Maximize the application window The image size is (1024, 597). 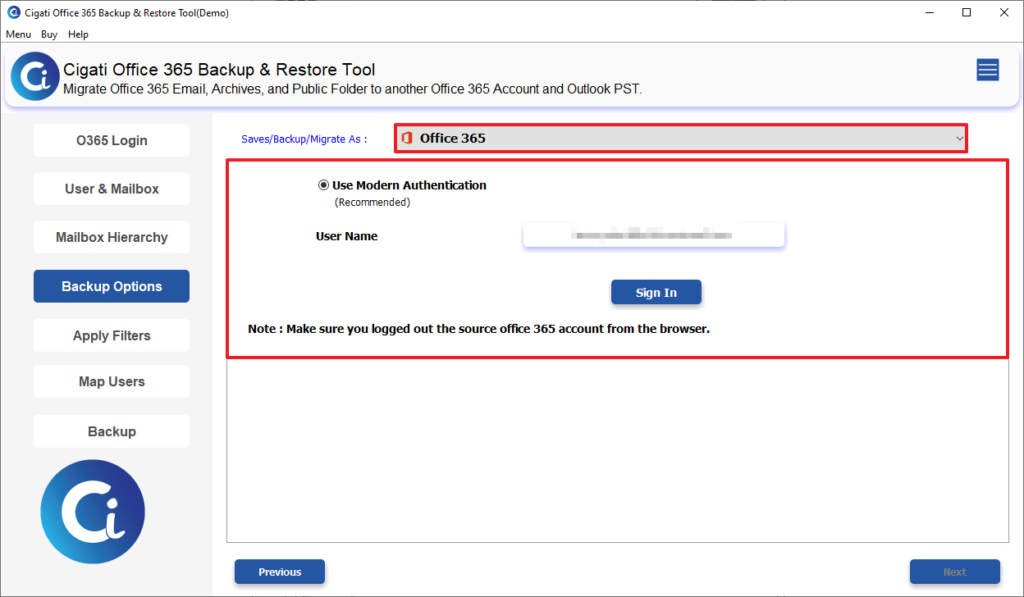coord(967,12)
